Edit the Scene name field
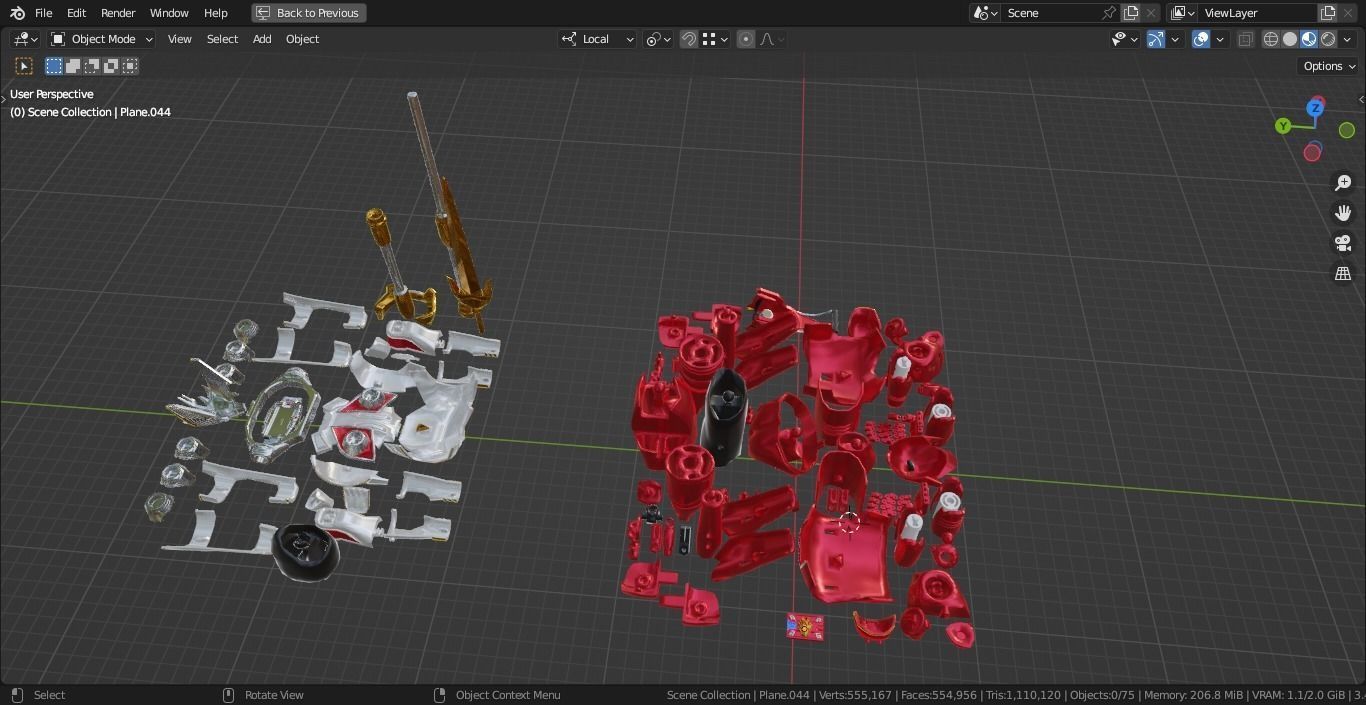Viewport: 1366px width, 705px height. pyautogui.click(x=1052, y=13)
